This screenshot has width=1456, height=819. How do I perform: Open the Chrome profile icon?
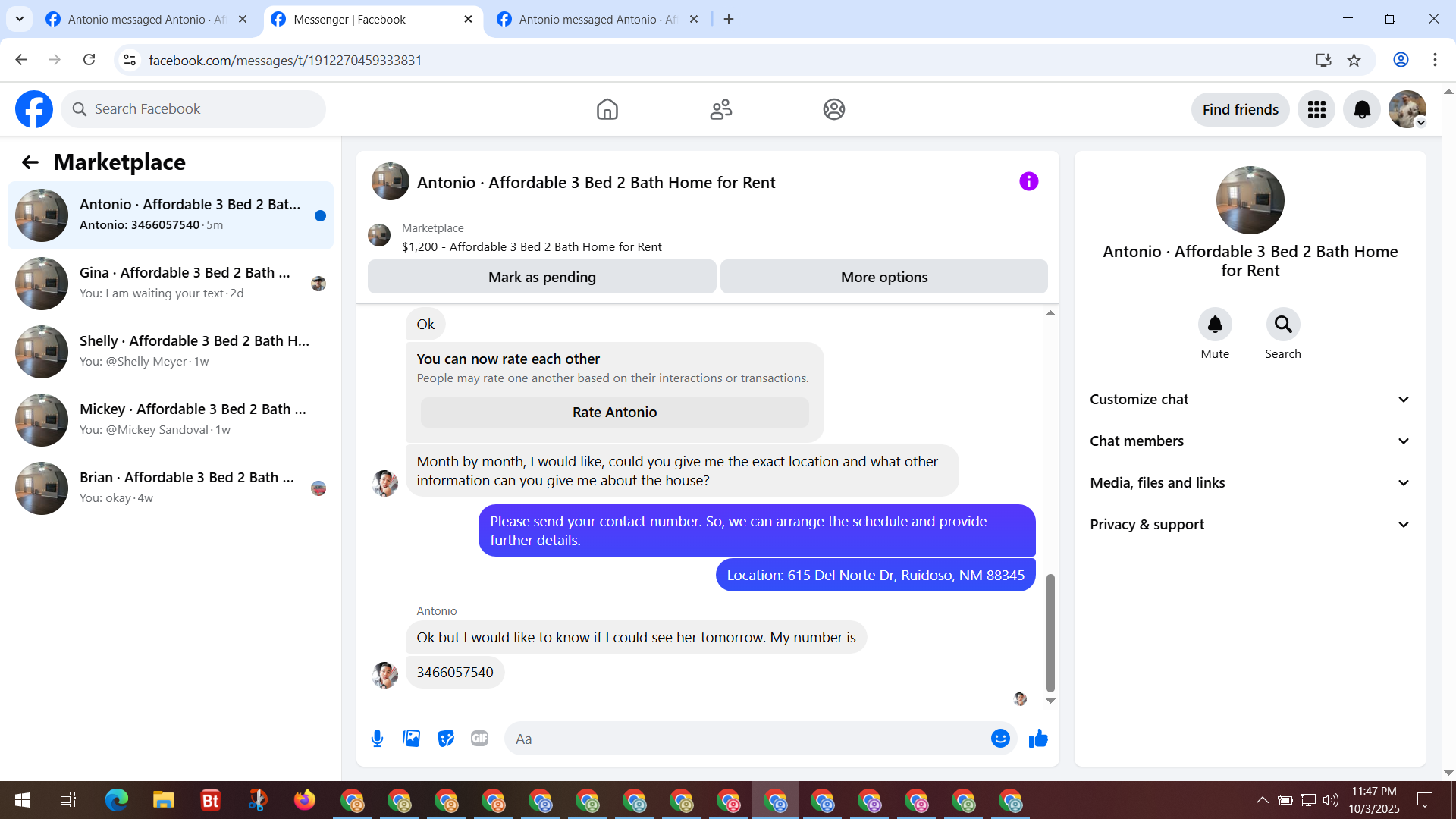[x=1401, y=60]
